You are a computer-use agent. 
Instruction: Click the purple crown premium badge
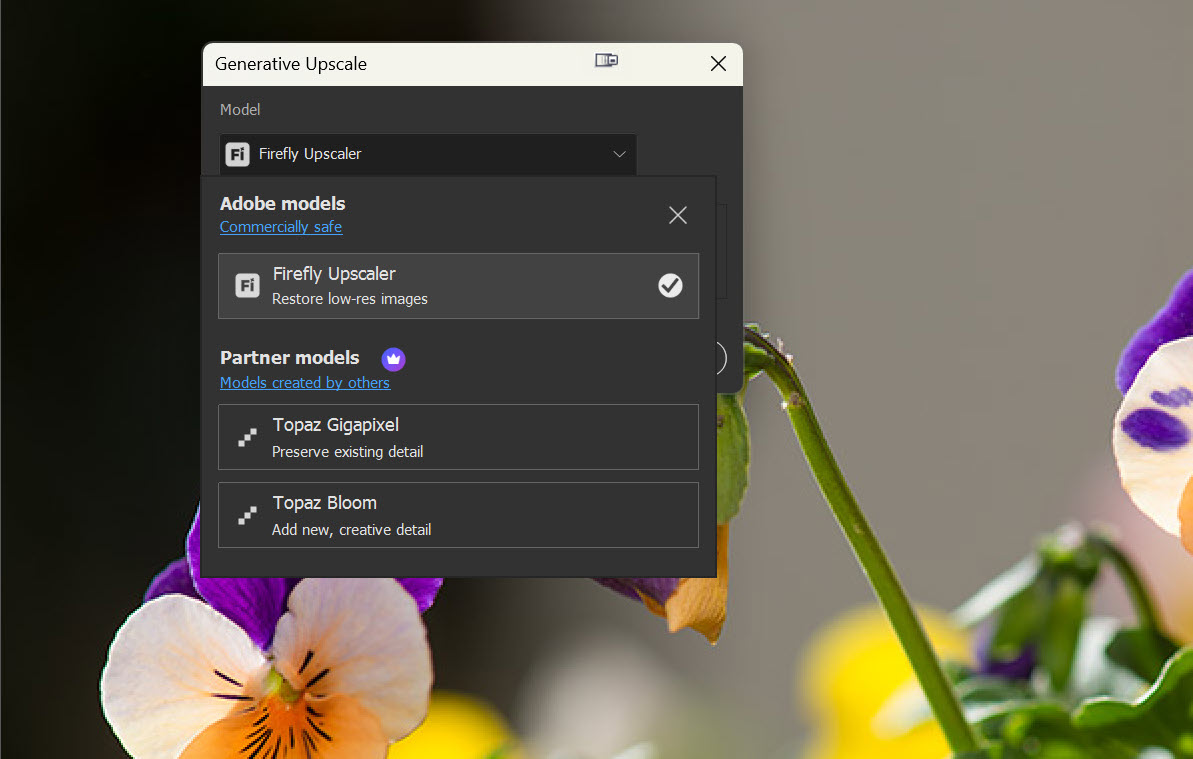[393, 358]
